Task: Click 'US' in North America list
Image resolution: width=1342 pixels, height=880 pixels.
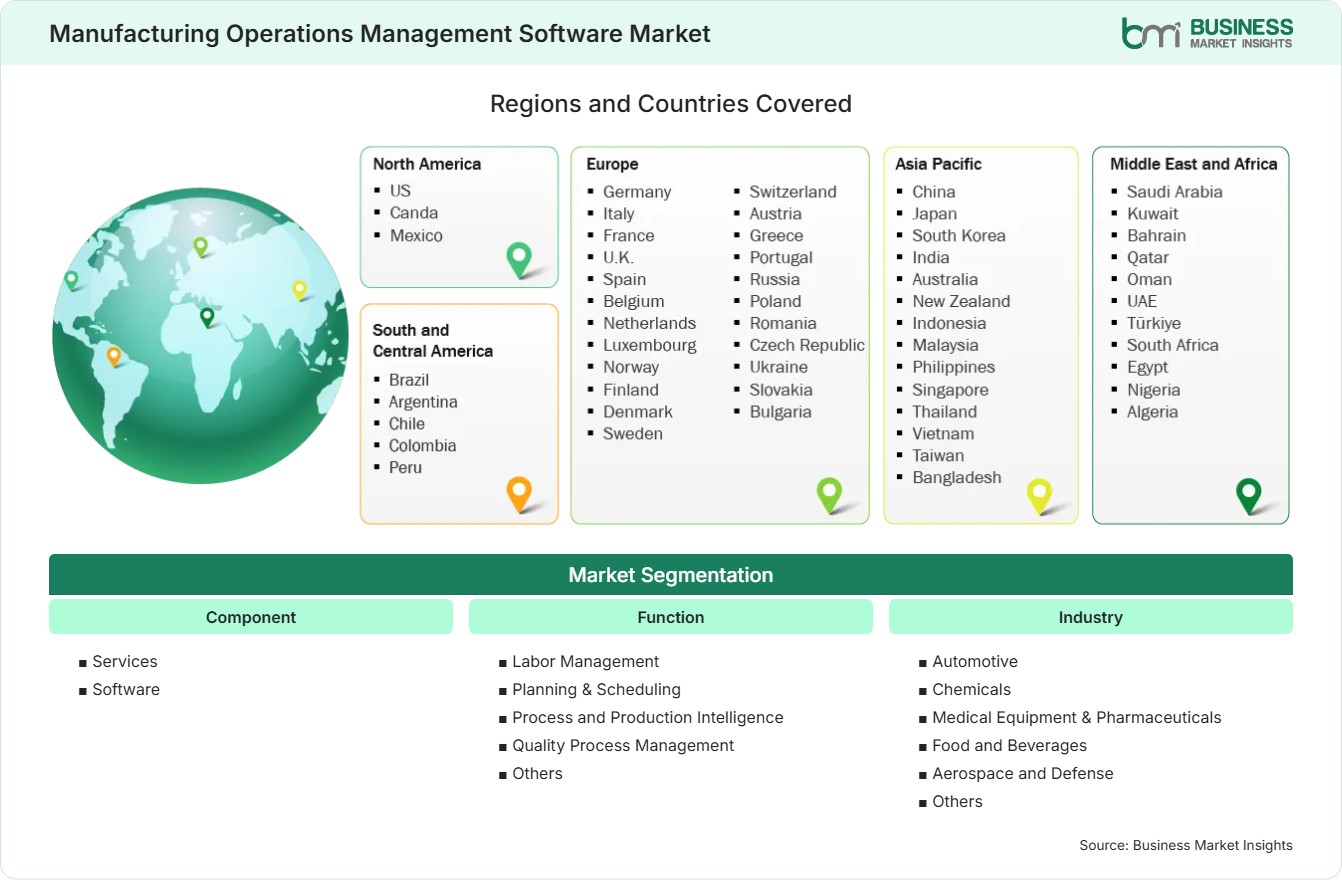Action: [400, 190]
